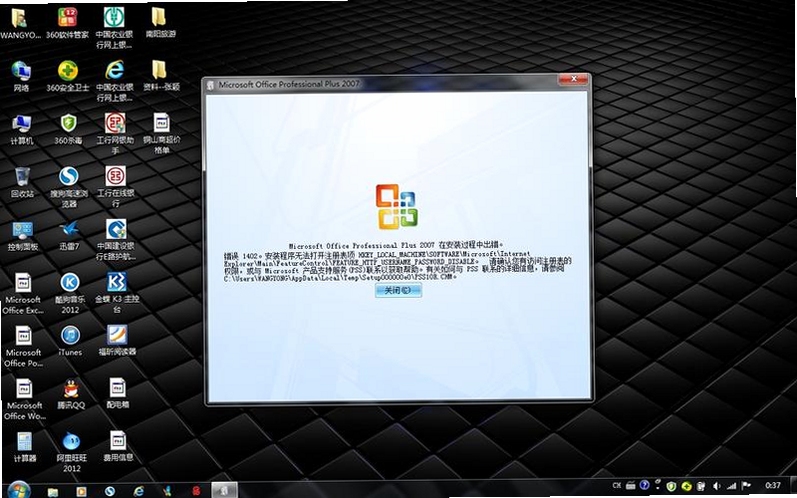
Task: Open Microsoft Office Exc... desktop shortcut
Action: point(23,294)
